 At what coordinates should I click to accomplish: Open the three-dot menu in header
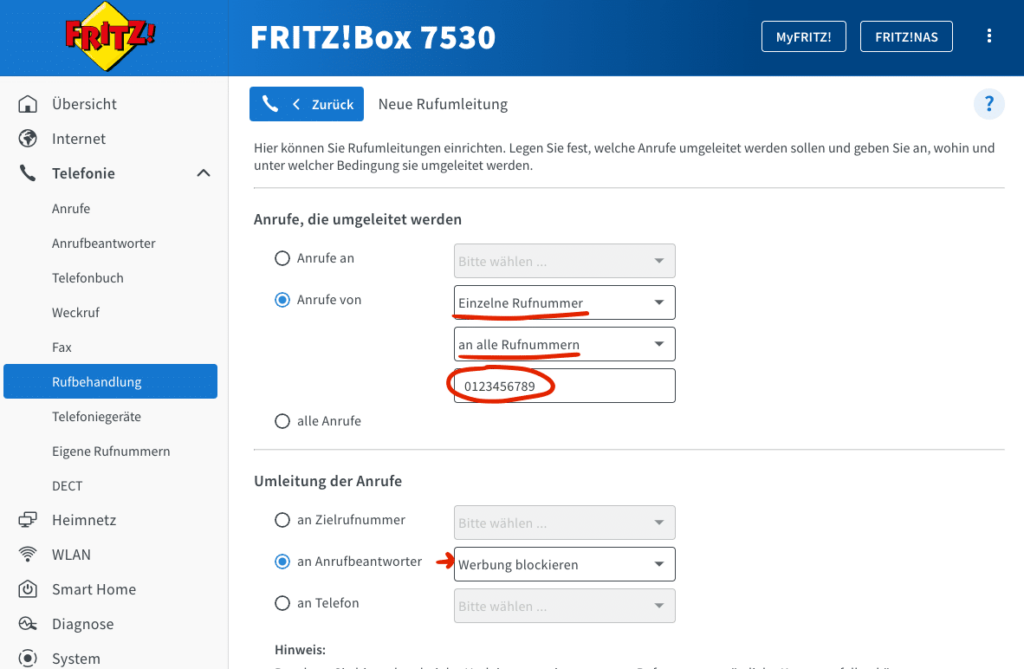tap(989, 37)
